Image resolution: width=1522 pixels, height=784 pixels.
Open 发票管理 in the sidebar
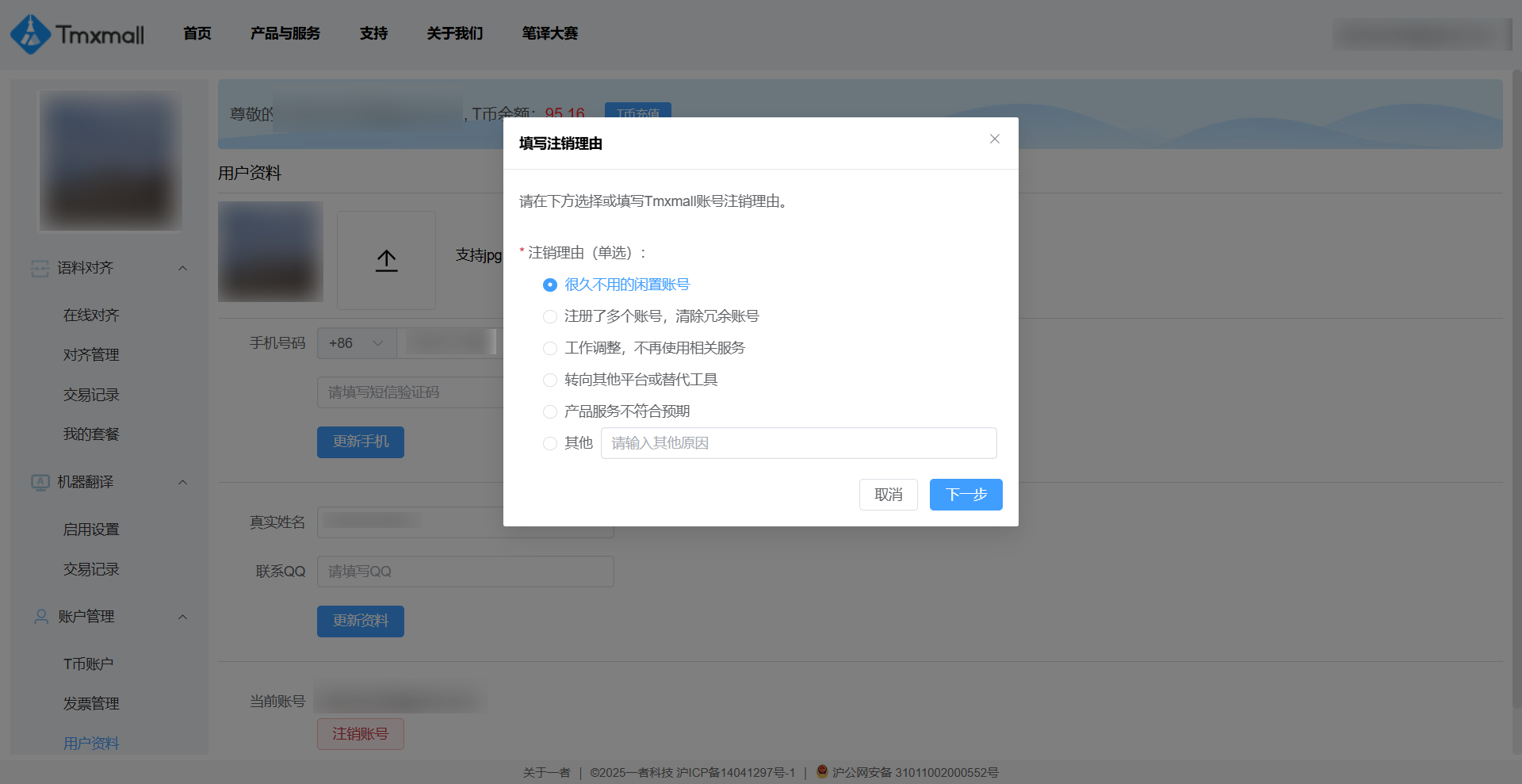click(91, 704)
